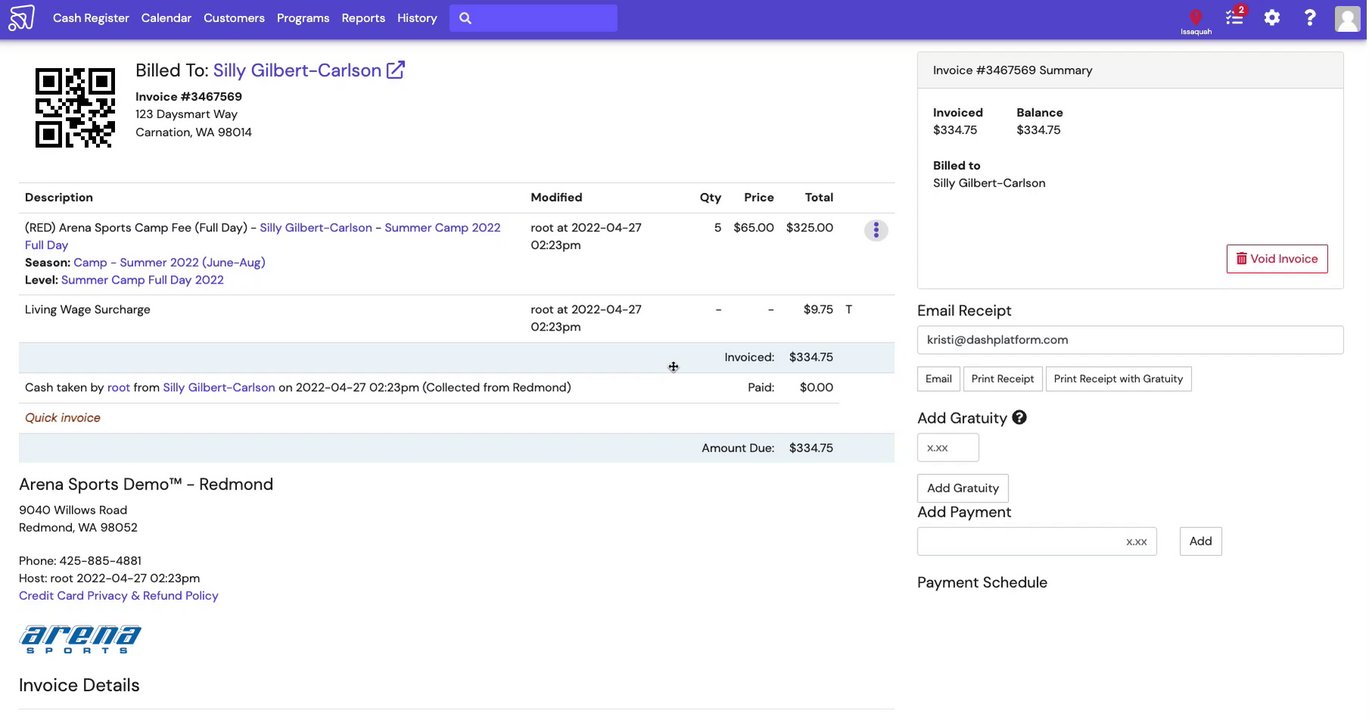This screenshot has height=720, width=1369.
Task: Click the Price column header
Action: 759,198
